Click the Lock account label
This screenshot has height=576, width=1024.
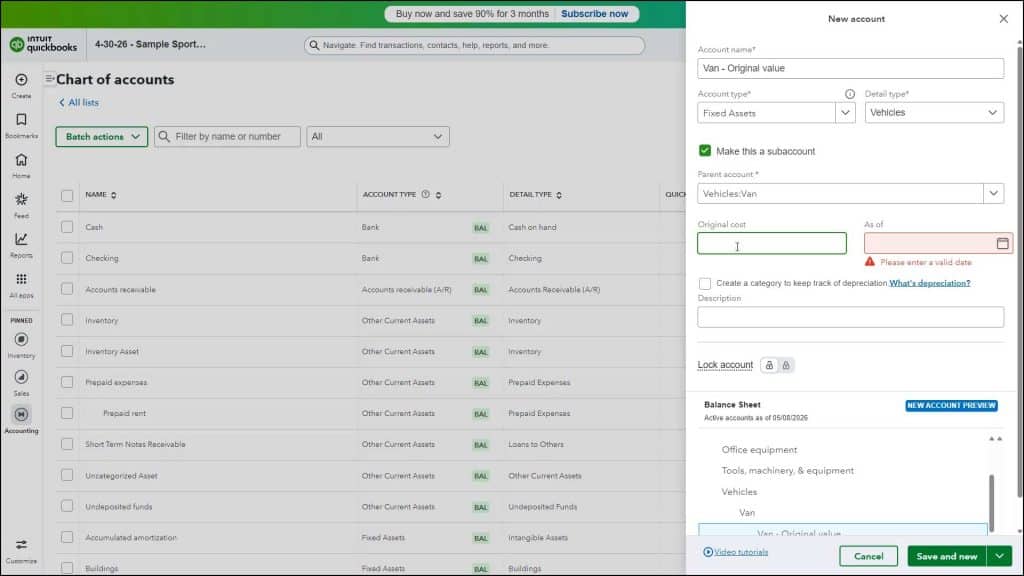(x=725, y=365)
